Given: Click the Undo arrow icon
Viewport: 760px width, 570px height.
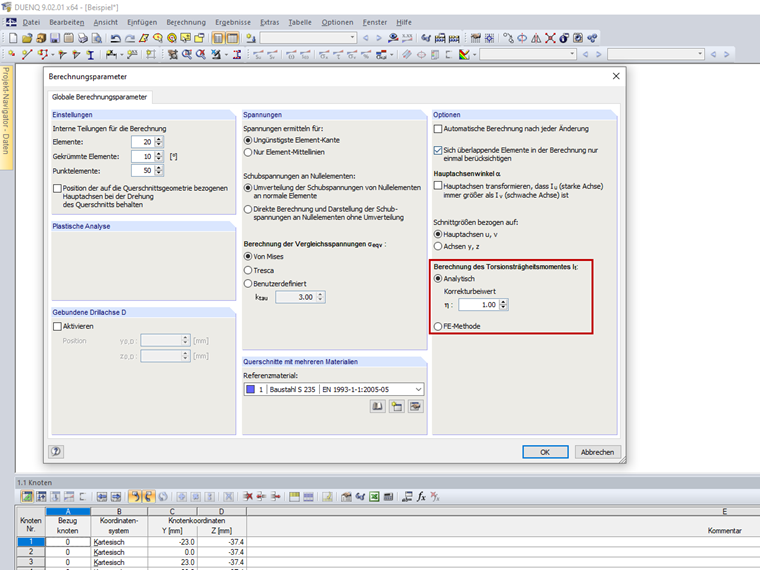Looking at the screenshot, I should coord(115,38).
